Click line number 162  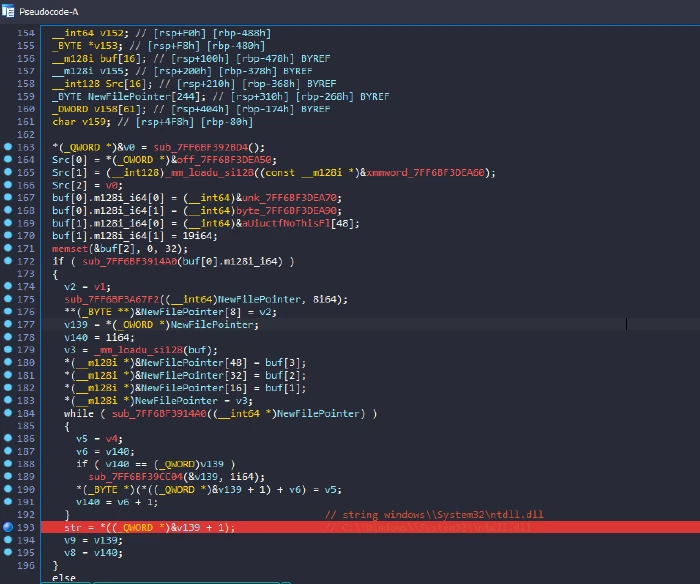click(x=26, y=134)
